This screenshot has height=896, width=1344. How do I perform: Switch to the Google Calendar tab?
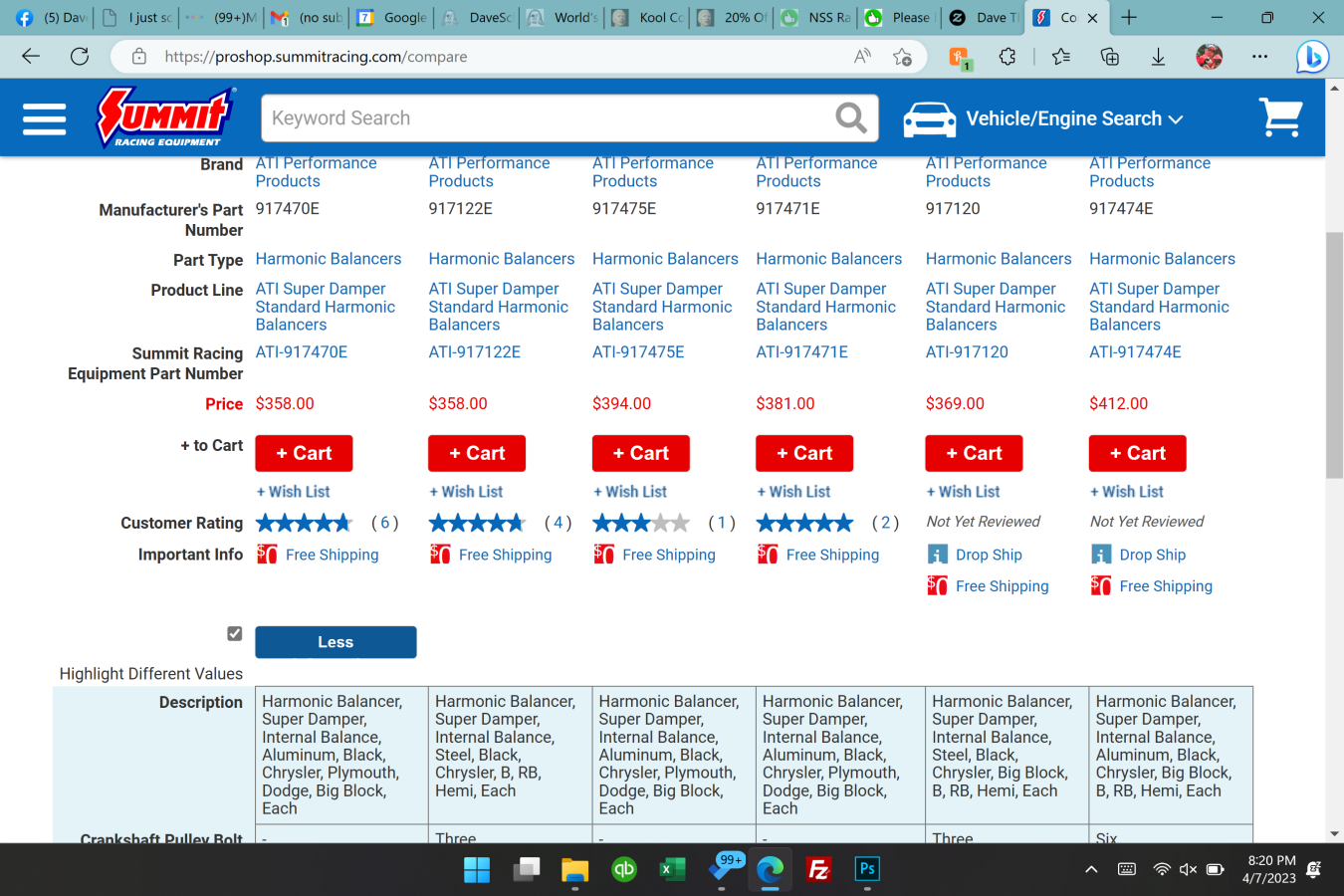393,18
